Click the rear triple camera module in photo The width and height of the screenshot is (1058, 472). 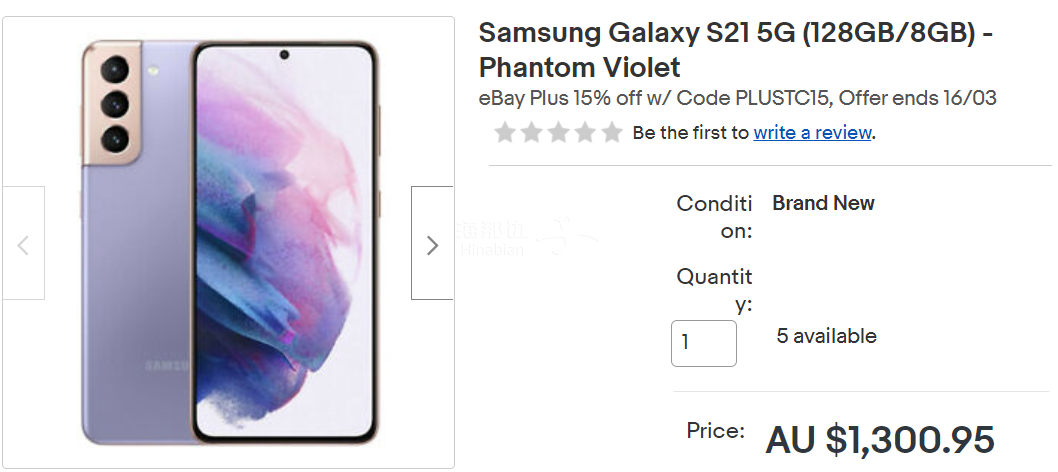[x=113, y=104]
